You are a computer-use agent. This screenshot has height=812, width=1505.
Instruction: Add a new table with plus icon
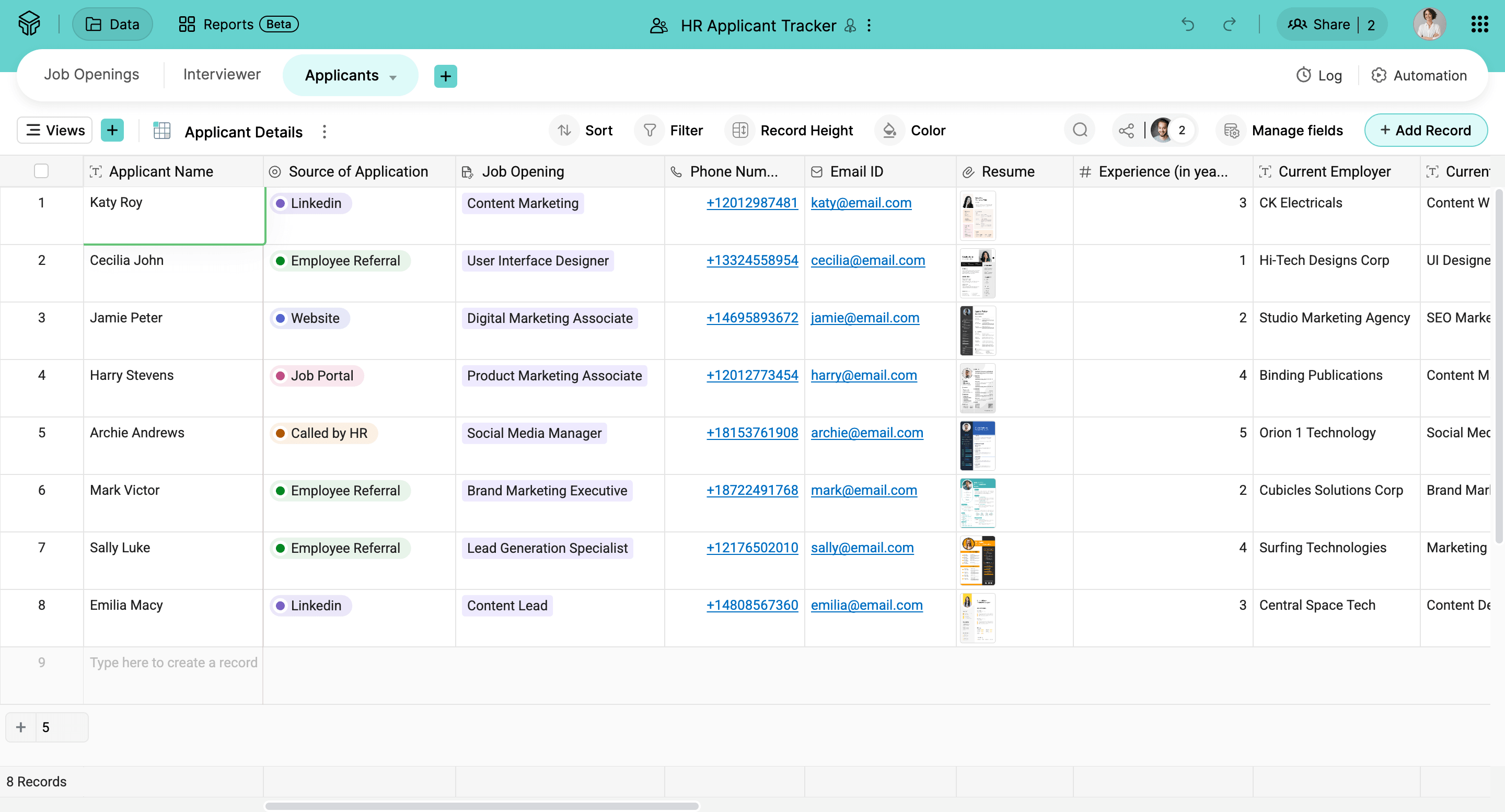[445, 76]
